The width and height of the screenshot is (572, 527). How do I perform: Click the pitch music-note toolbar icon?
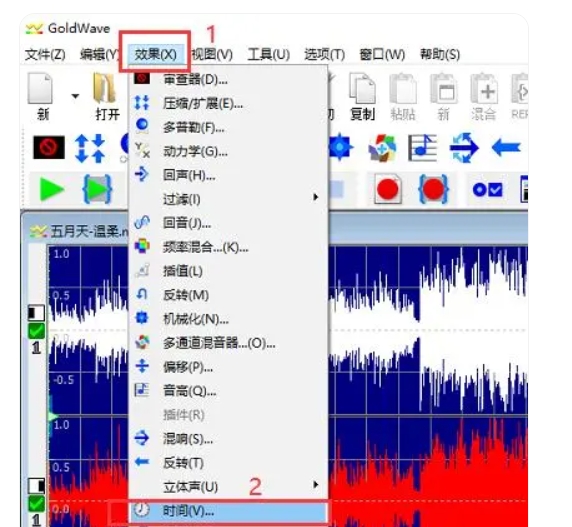coord(422,148)
